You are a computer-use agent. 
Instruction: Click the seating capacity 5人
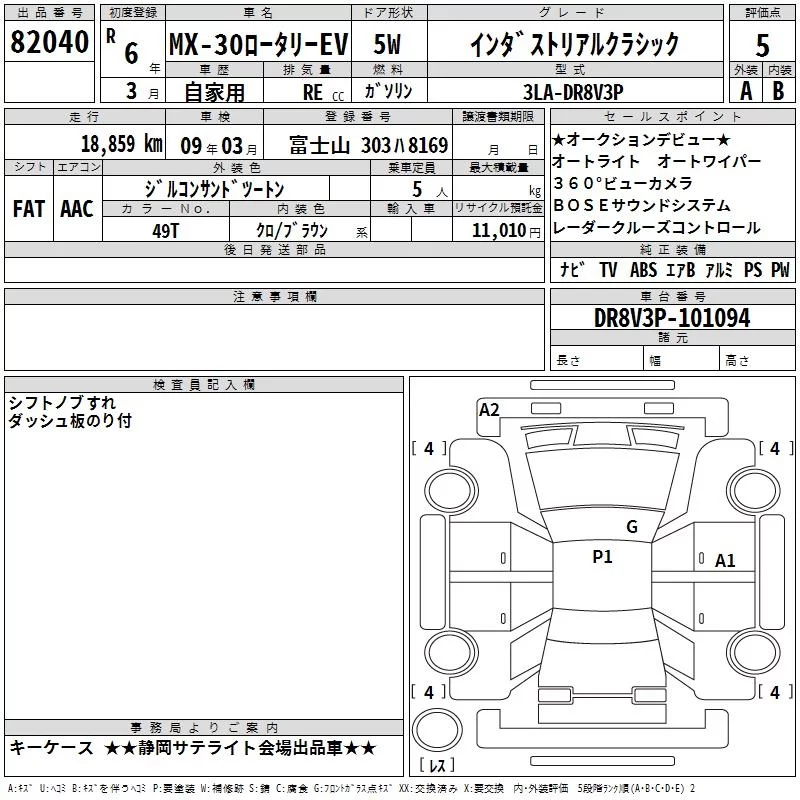click(429, 189)
